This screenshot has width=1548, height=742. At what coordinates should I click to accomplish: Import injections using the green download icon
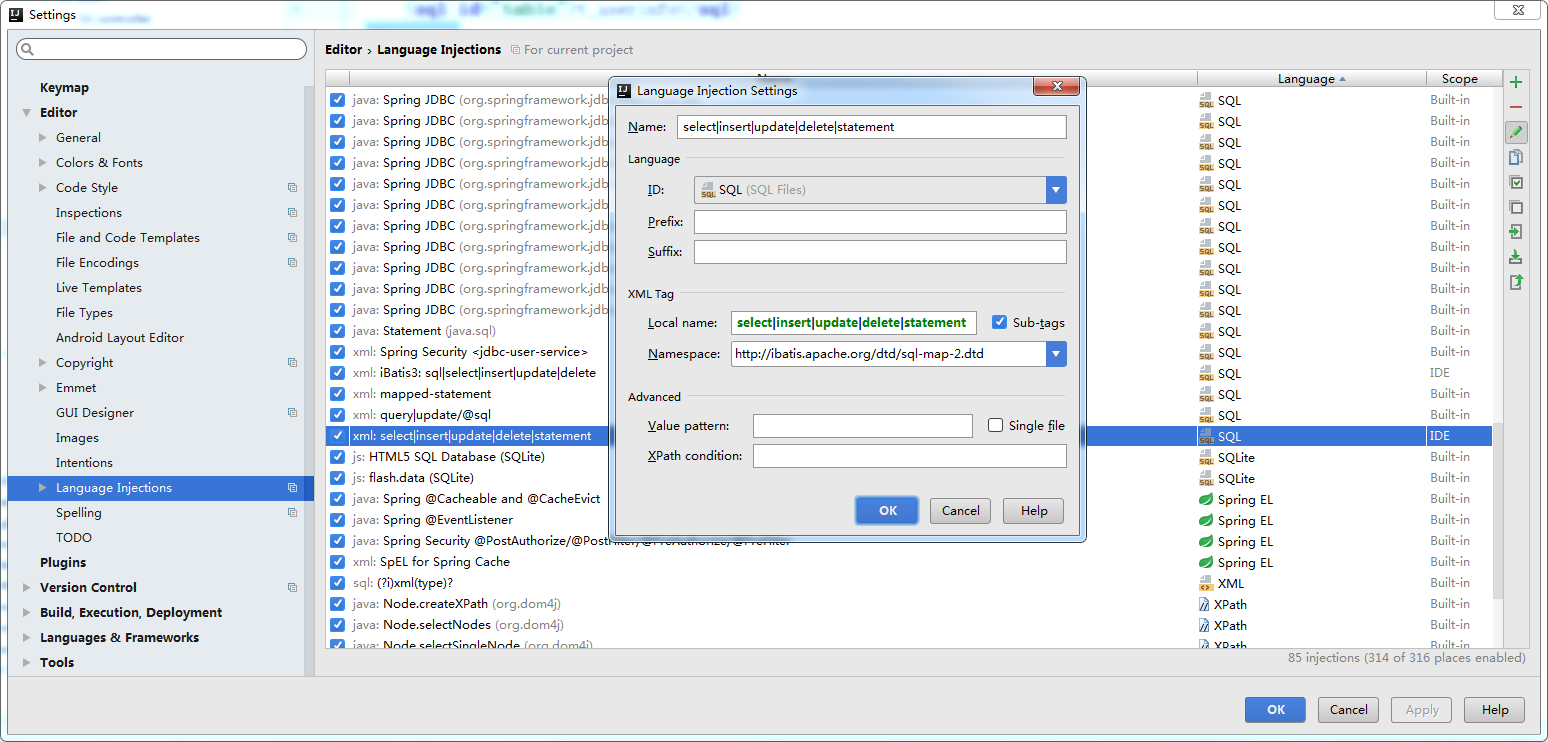point(1516,257)
